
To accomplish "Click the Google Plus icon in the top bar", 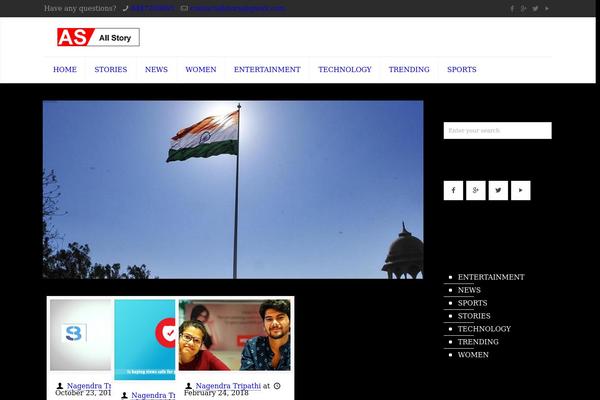I will point(523,8).
